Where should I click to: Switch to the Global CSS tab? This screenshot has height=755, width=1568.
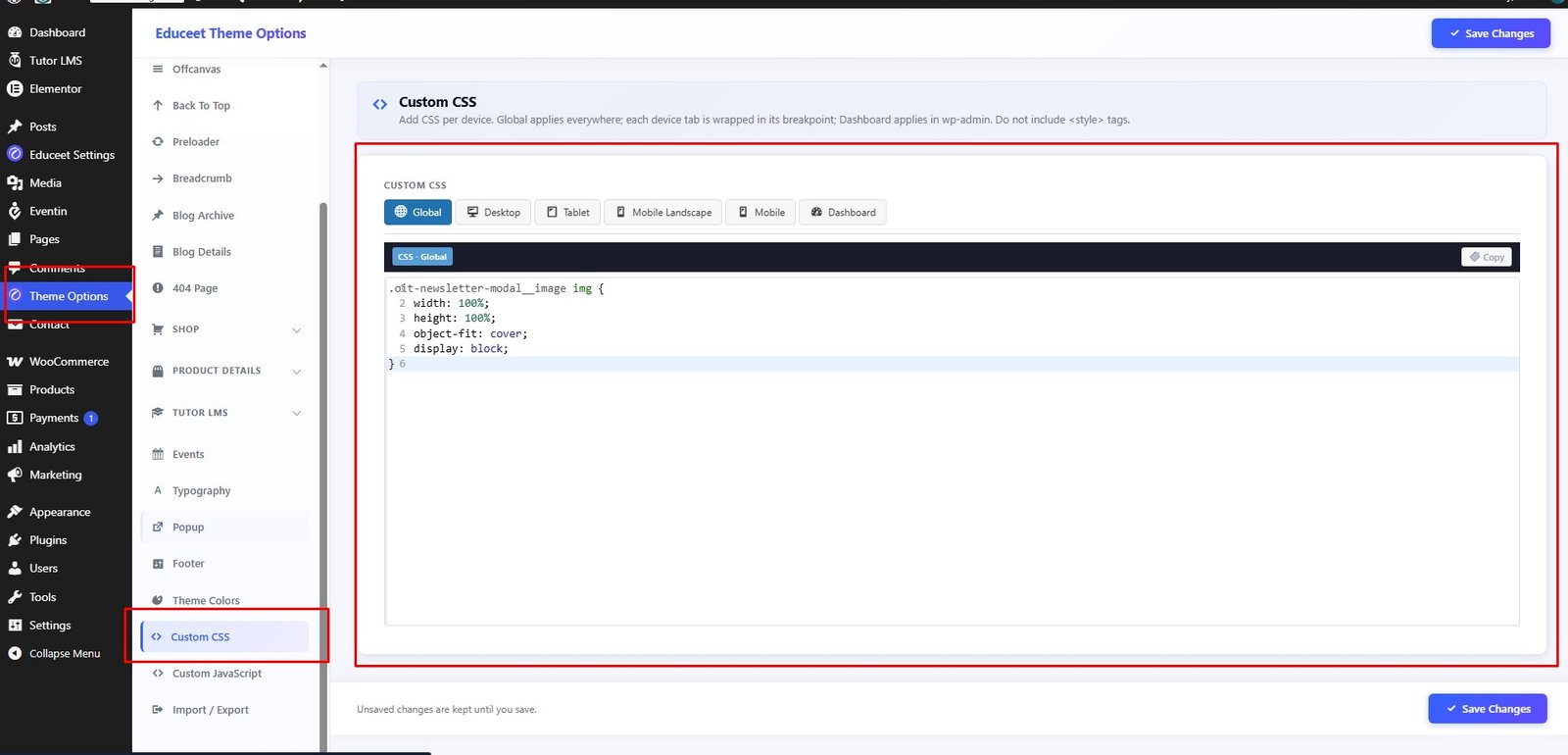click(x=417, y=213)
